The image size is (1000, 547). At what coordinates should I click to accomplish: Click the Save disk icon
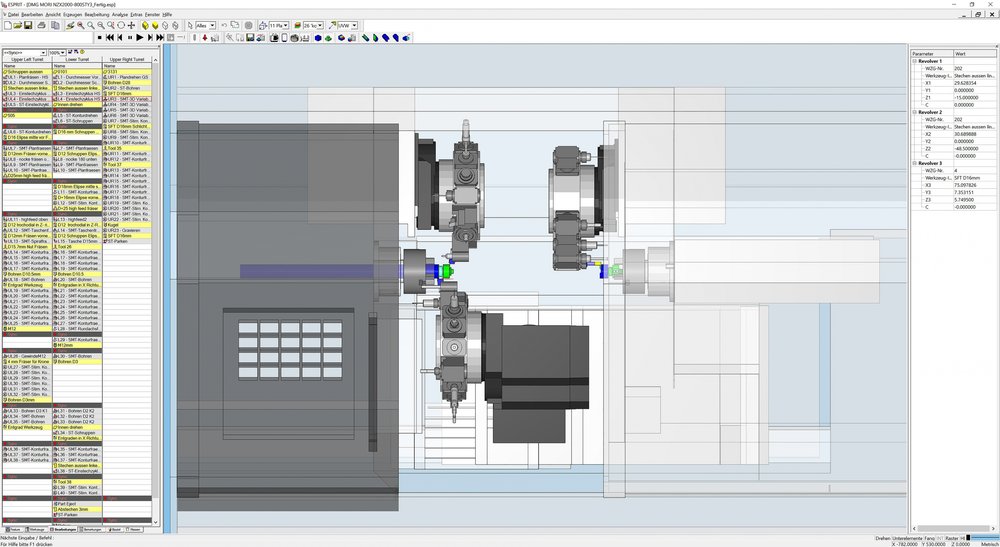pyautogui.click(x=28, y=26)
